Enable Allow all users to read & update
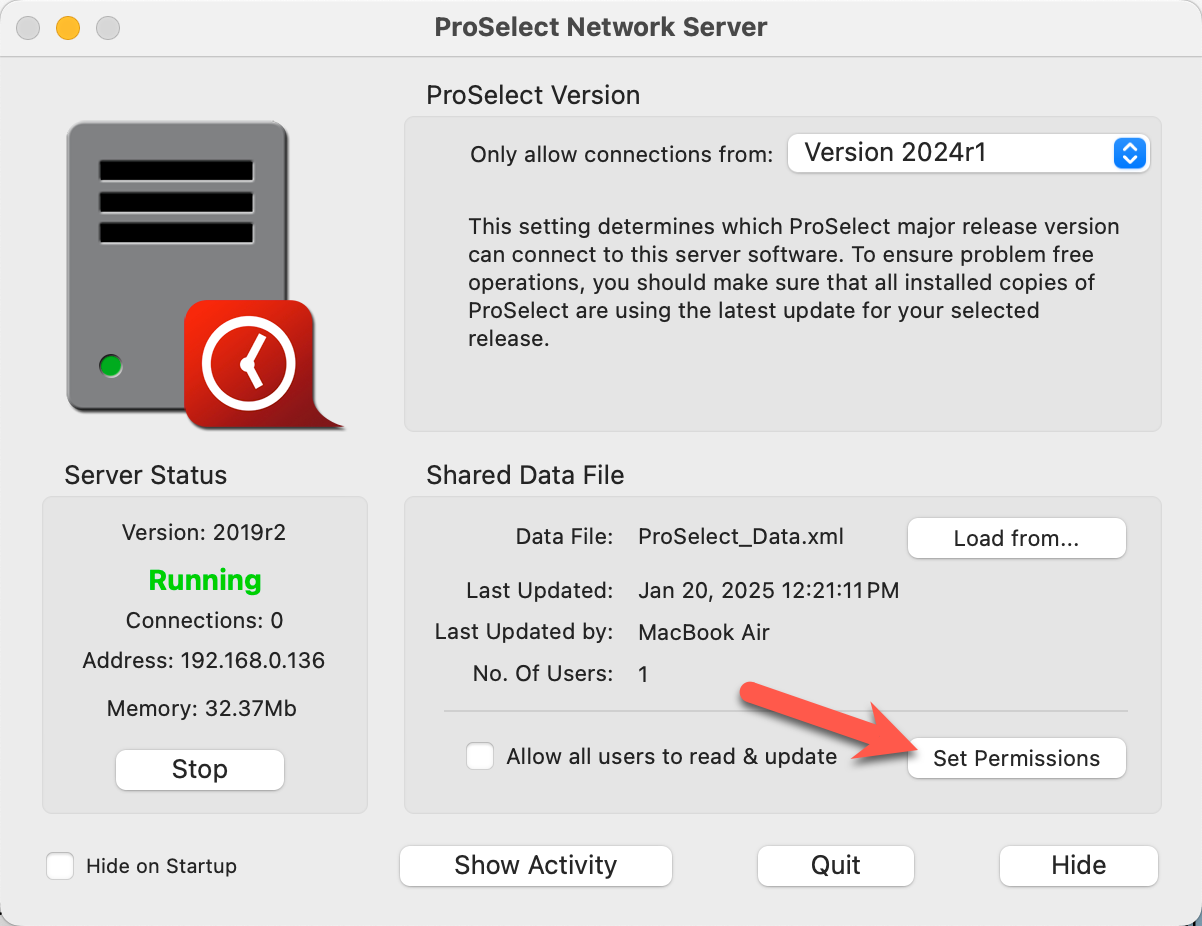 pos(480,756)
